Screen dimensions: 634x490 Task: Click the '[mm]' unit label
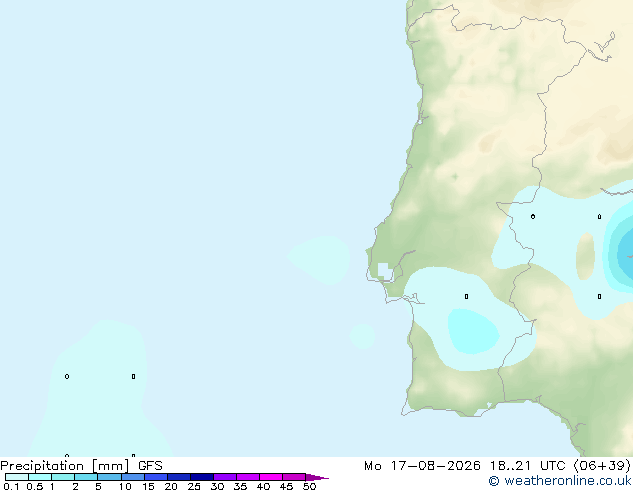(x=110, y=466)
